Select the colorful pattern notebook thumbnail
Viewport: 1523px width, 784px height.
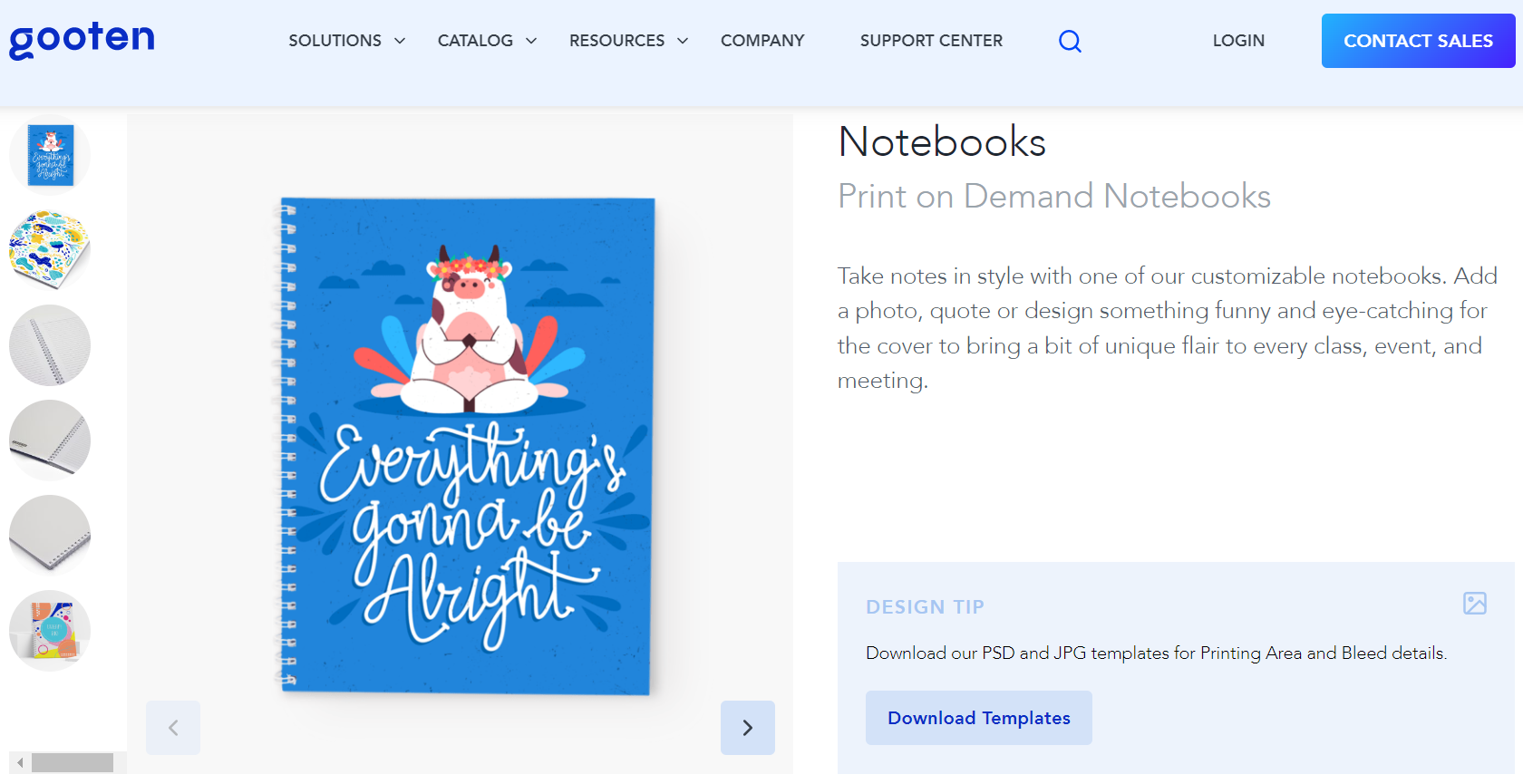coord(50,250)
